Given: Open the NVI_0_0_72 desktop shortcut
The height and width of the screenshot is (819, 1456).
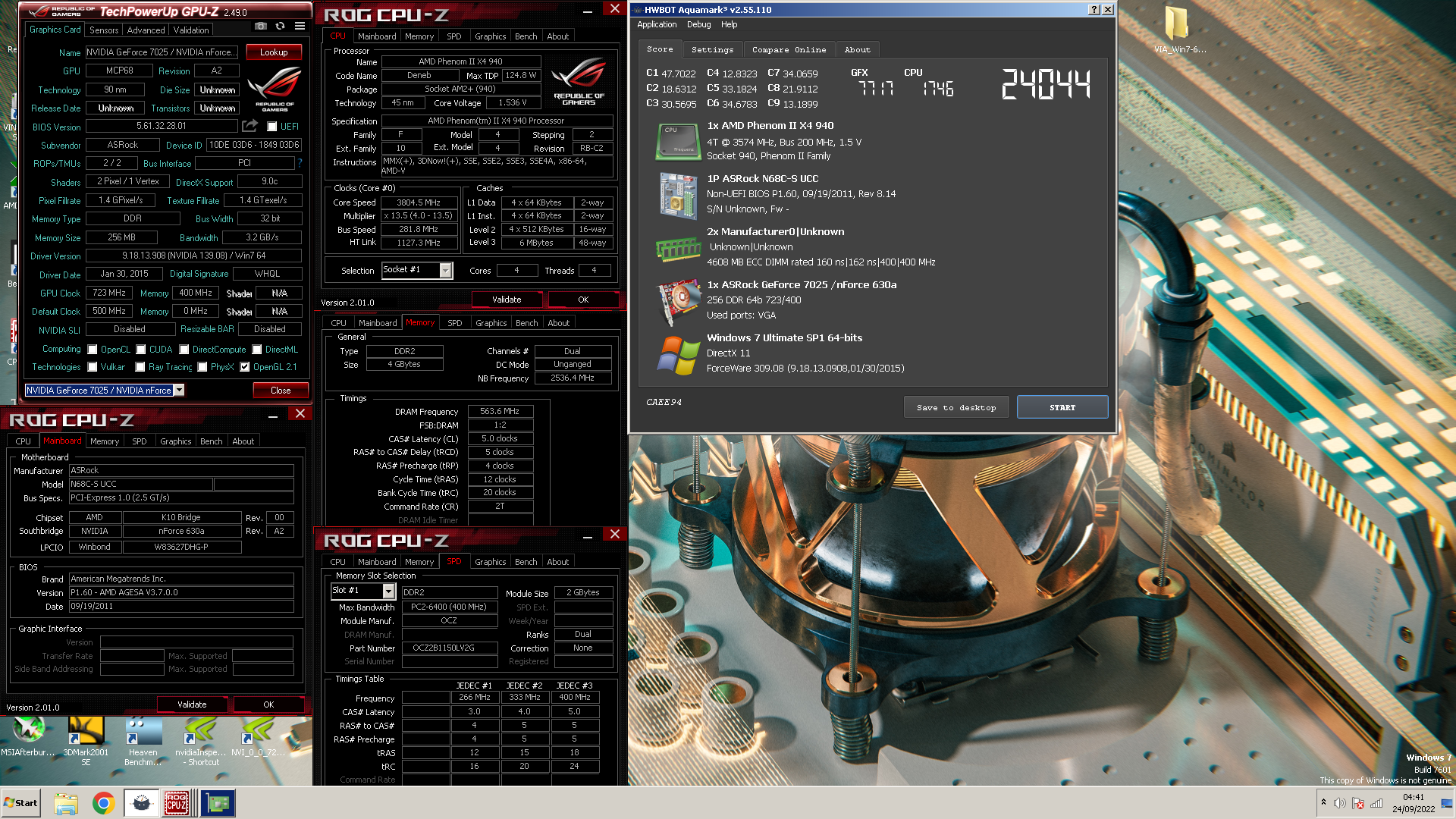Looking at the screenshot, I should click(x=258, y=737).
